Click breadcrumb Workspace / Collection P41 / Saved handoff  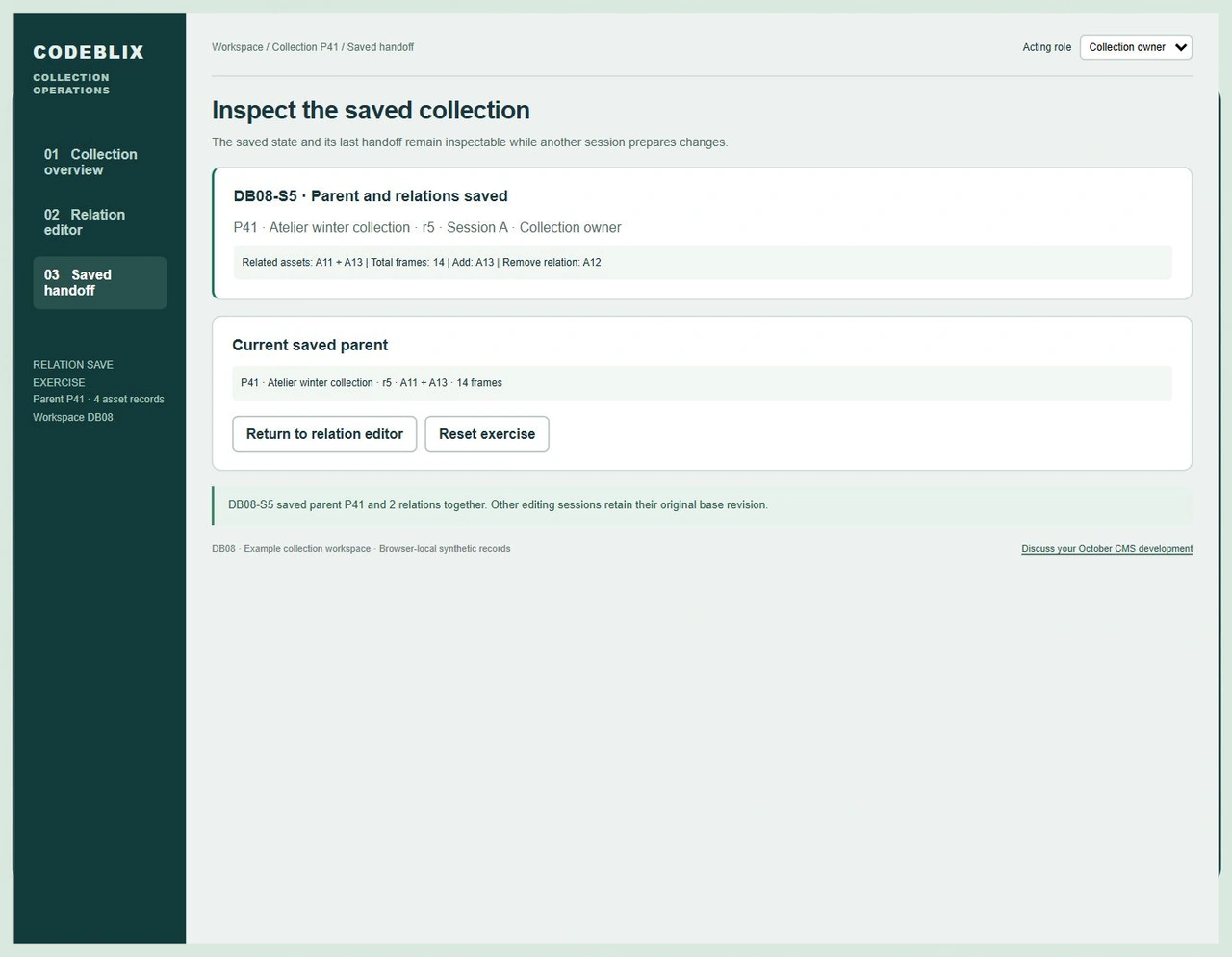pos(313,47)
